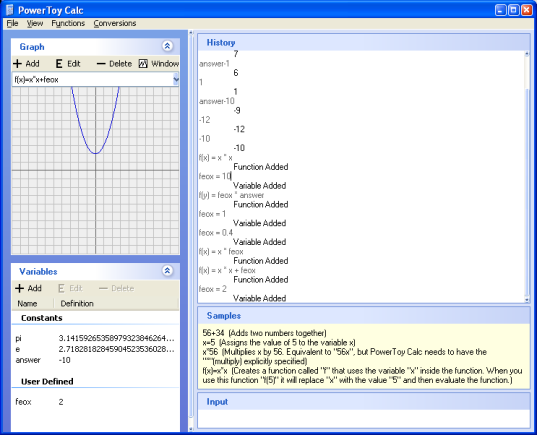Image resolution: width=537 pixels, height=435 pixels.
Task: Click history entry 'f(y) = feox * answer'
Action: coord(231,195)
